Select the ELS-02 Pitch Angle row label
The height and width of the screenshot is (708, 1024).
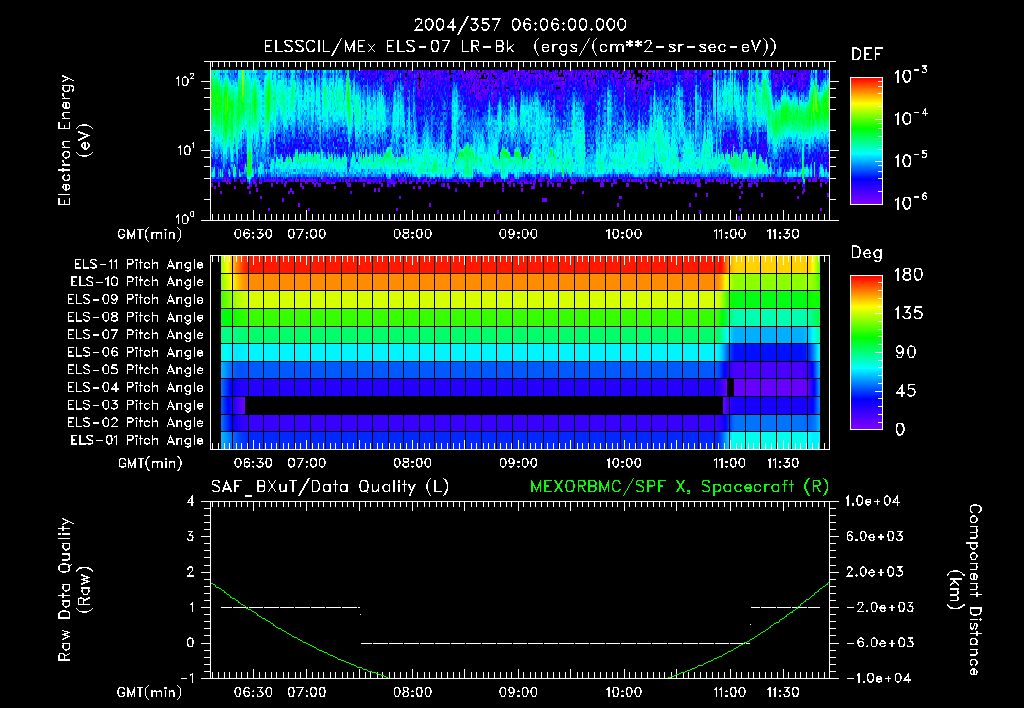136,423
